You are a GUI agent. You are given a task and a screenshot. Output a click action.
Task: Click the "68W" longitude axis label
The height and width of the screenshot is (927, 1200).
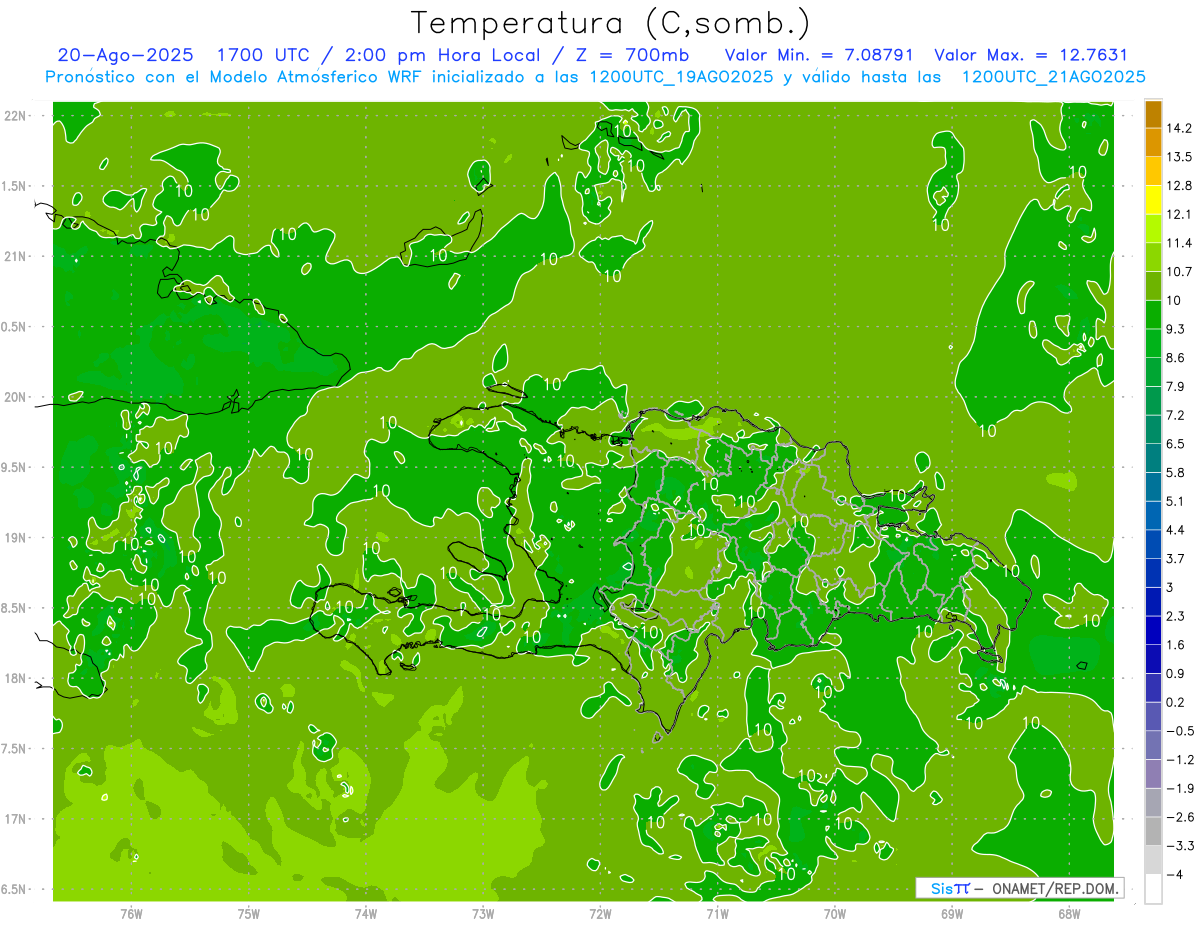coord(1069,914)
